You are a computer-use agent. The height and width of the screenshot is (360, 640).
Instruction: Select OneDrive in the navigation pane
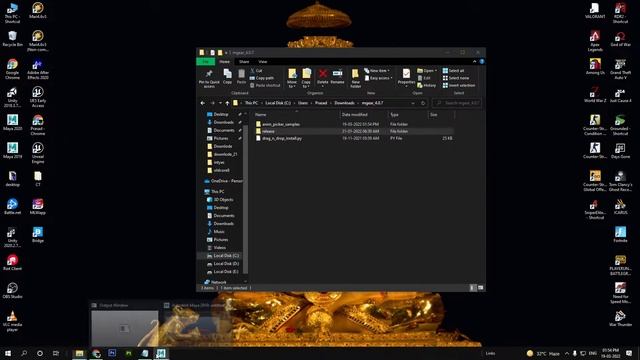(x=223, y=181)
